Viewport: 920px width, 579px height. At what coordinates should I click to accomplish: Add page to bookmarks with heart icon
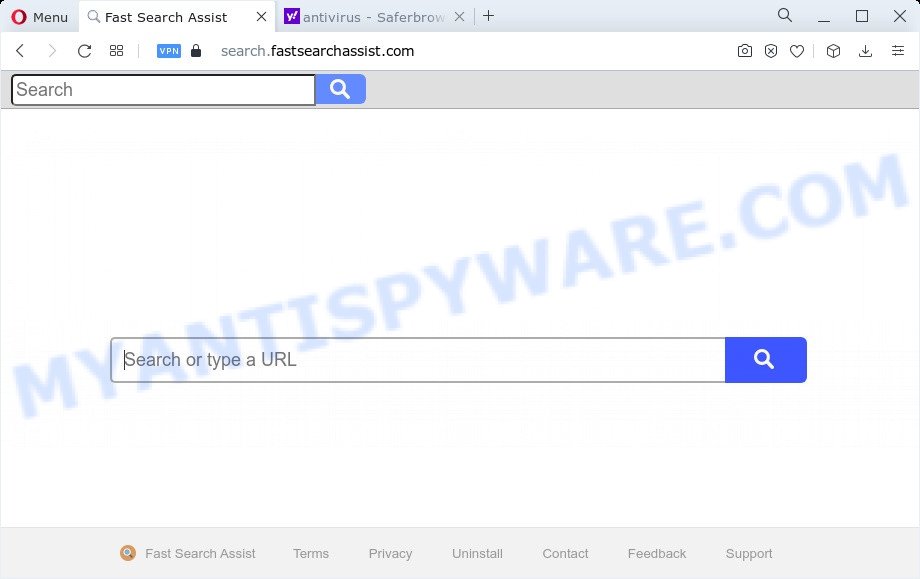coord(797,51)
